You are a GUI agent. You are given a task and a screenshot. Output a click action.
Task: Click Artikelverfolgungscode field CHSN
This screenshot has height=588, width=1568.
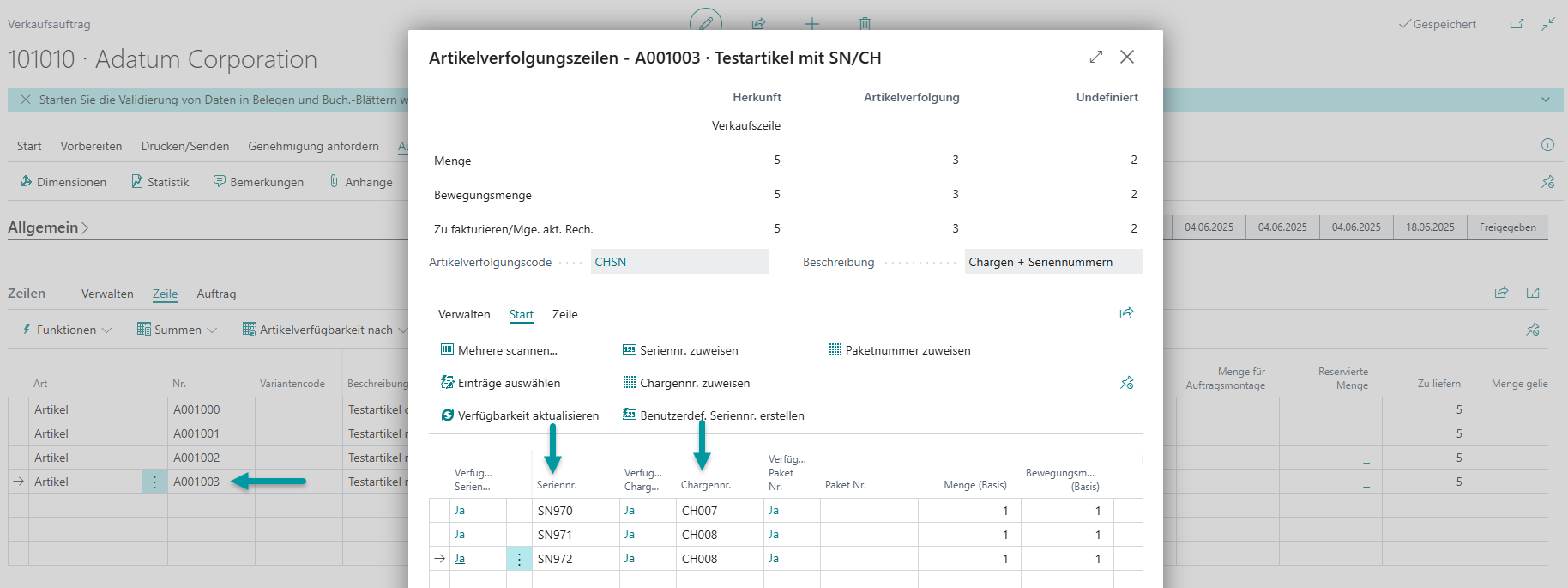679,262
